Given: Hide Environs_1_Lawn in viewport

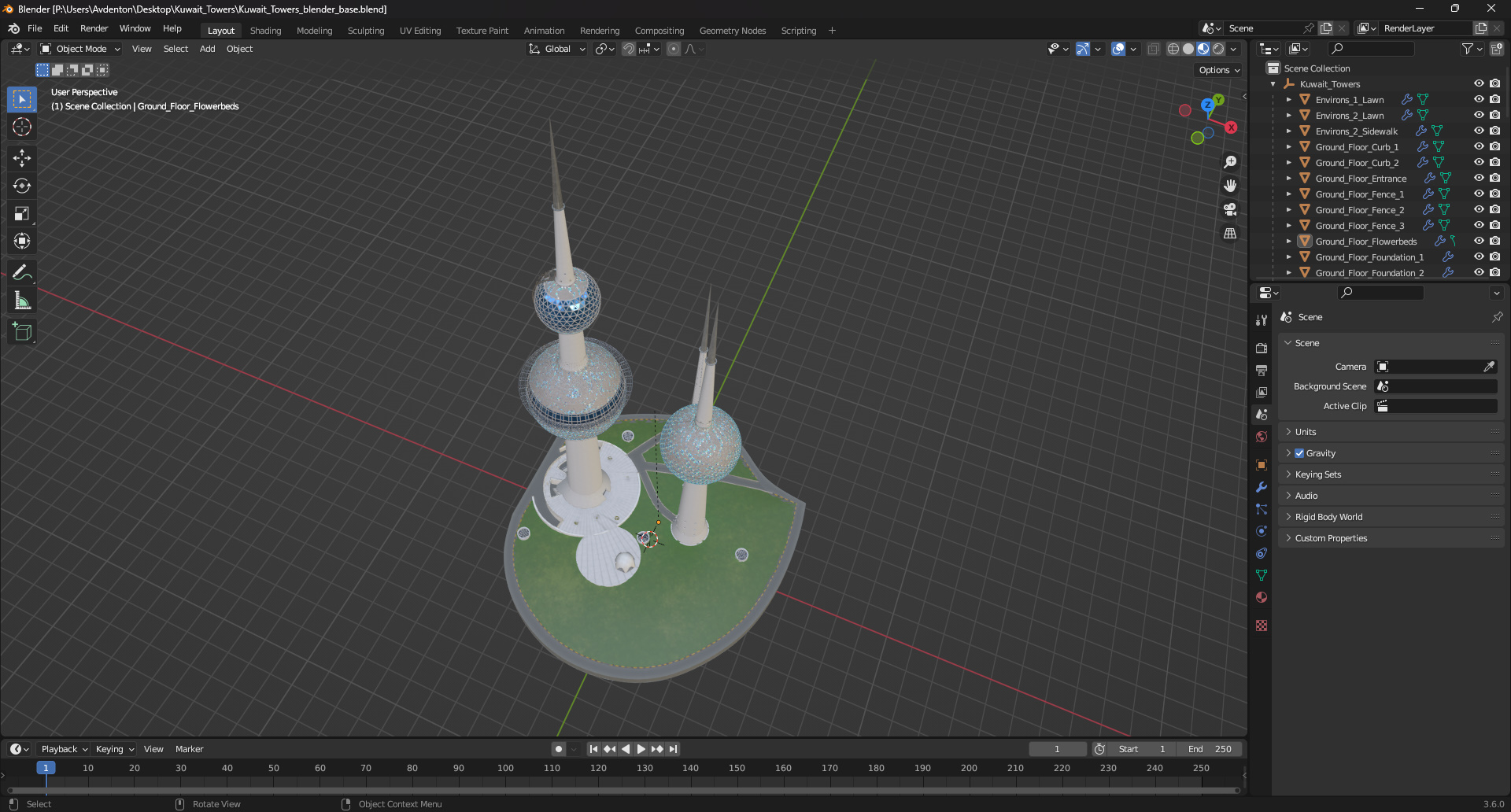Looking at the screenshot, I should coord(1479,99).
